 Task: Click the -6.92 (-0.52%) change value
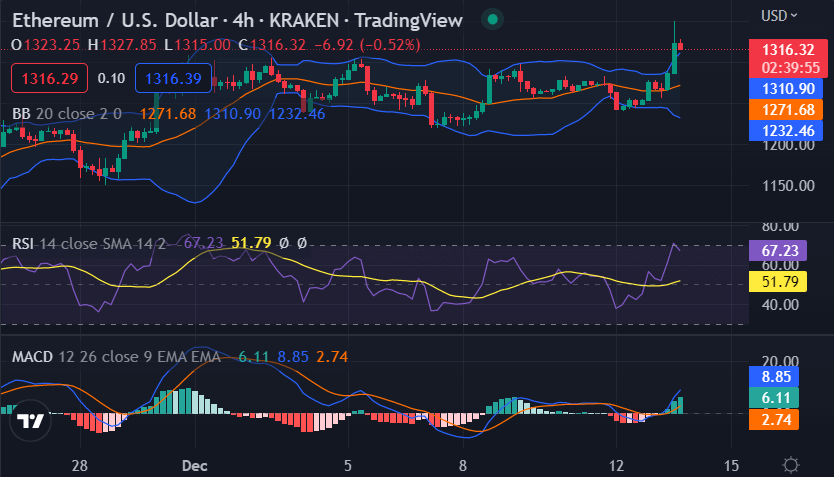[367, 45]
